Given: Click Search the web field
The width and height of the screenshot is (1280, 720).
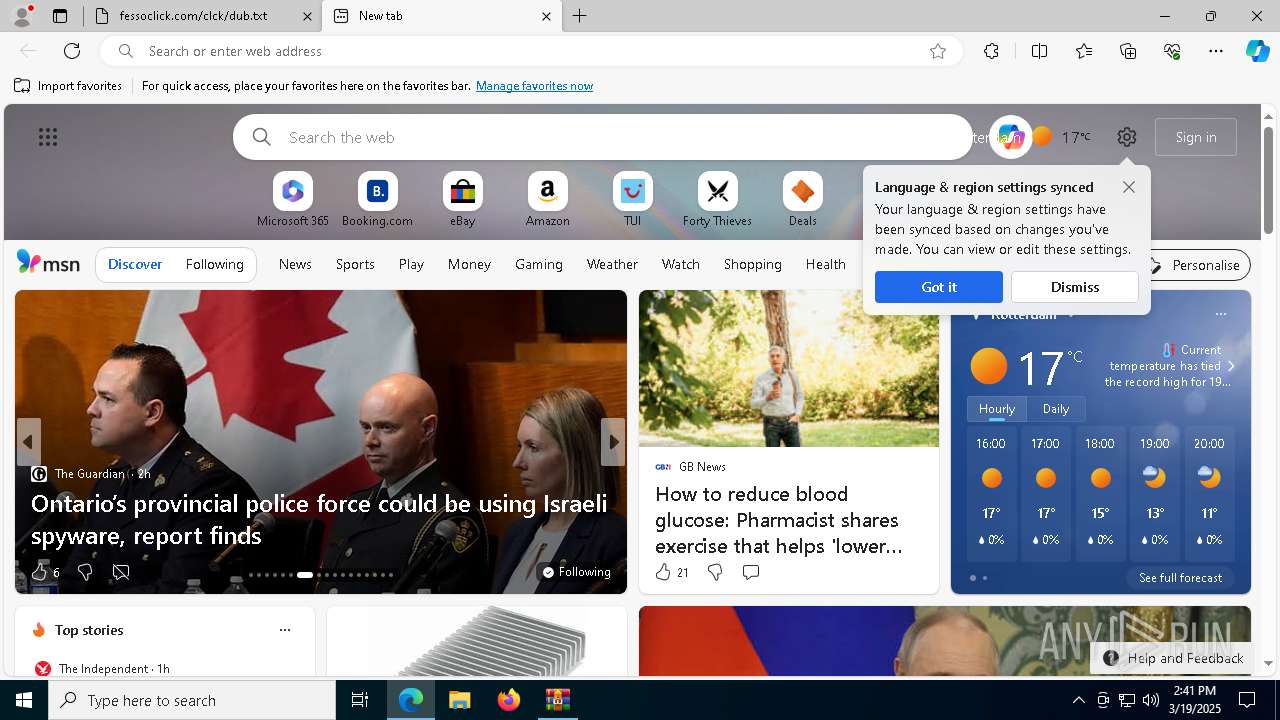Looking at the screenshot, I should point(603,137).
